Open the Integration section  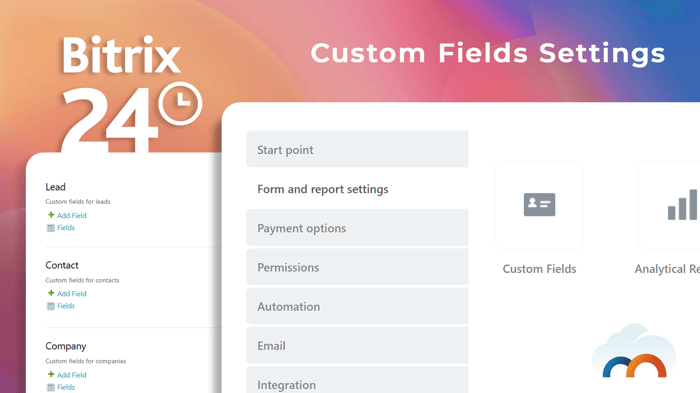357,380
